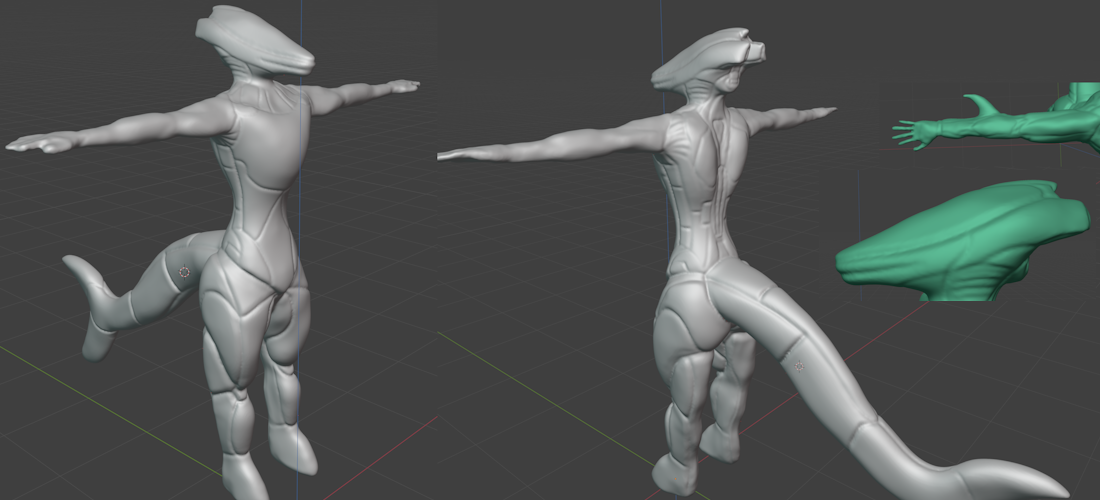Click the 3D cursor on the front-facing creature's tail
The image size is (1100, 500).
pyautogui.click(x=185, y=271)
